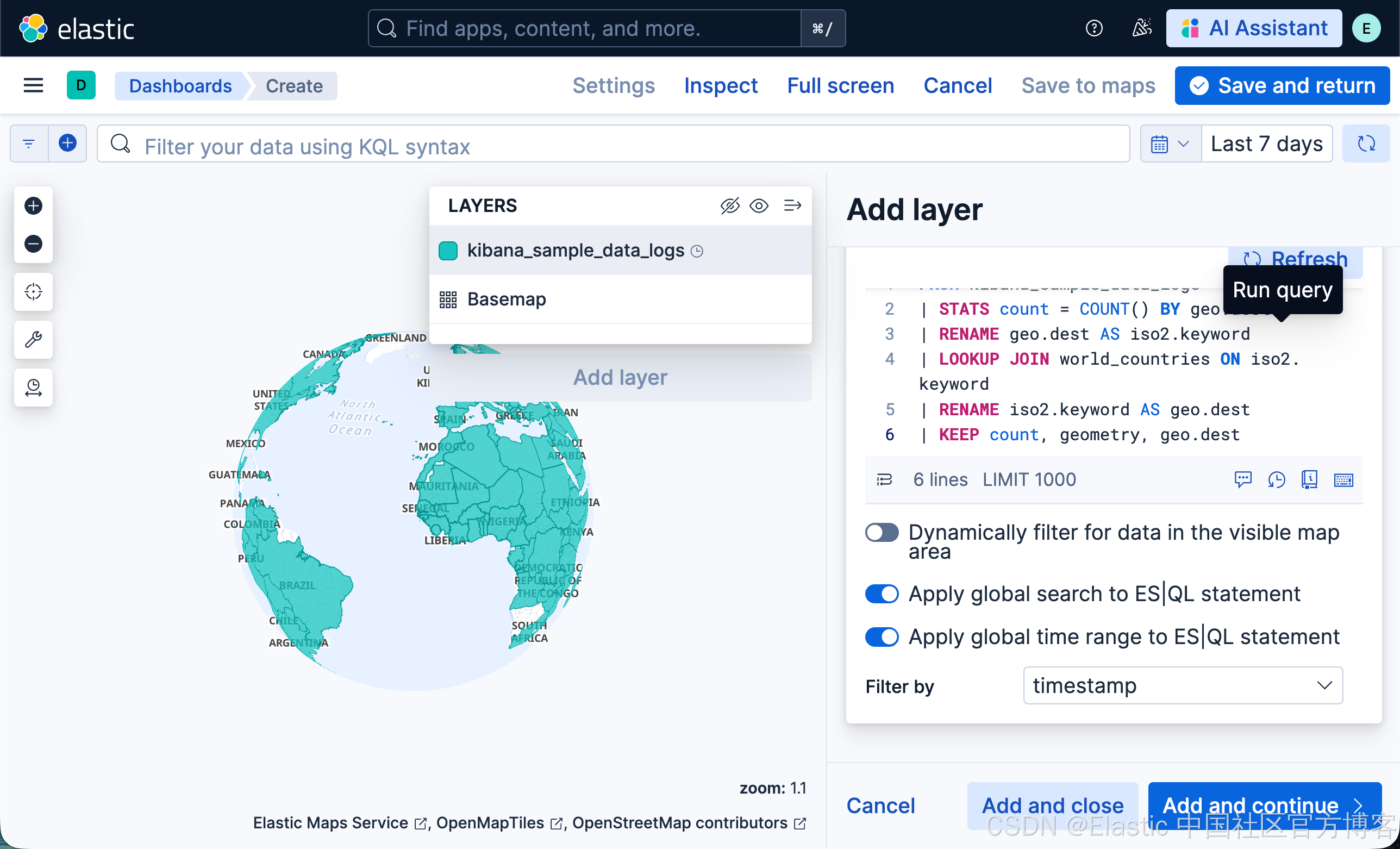1400x849 pixels.
Task: Click the map zoom out button
Action: click(33, 244)
